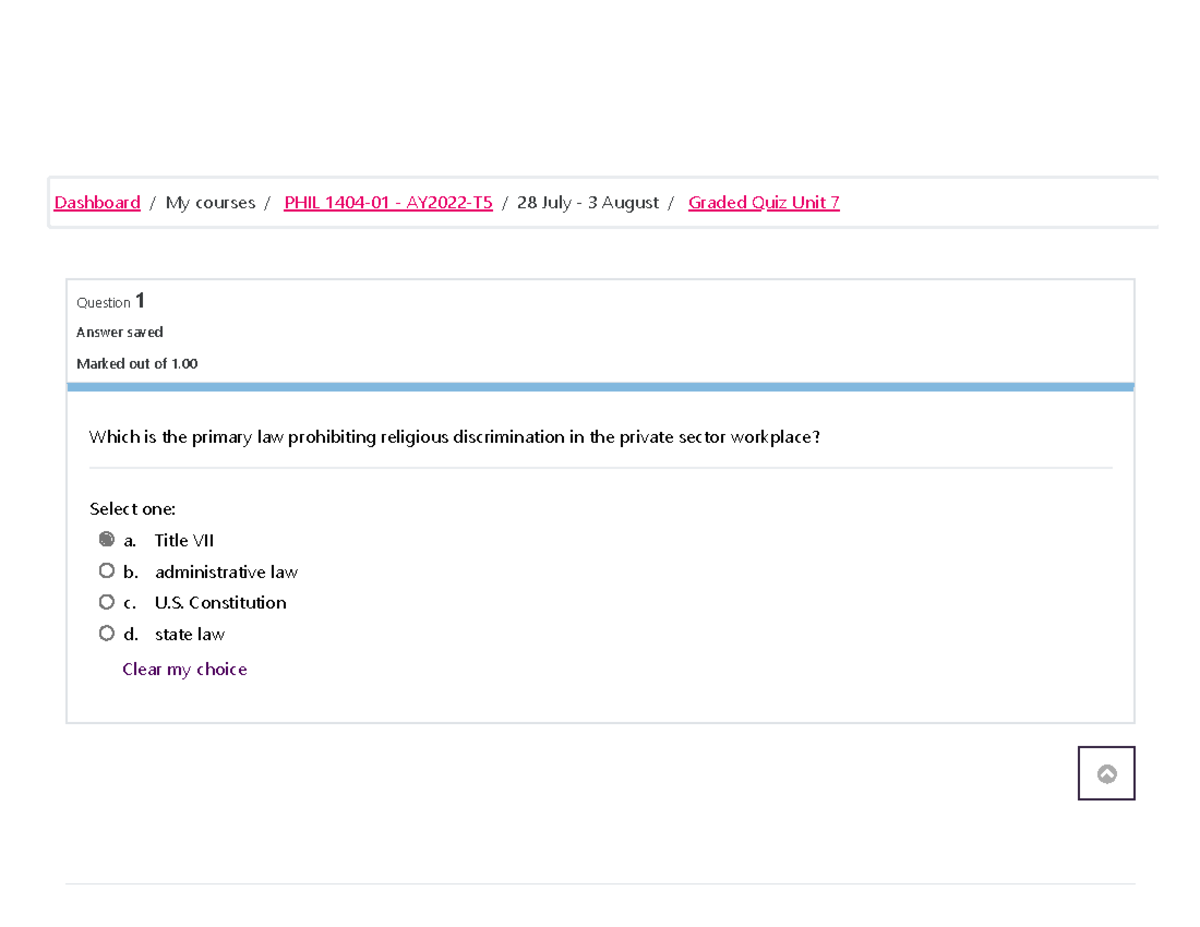Screen dimensions: 1200x927
Task: Pick radio button for option c
Action: [x=107, y=602]
